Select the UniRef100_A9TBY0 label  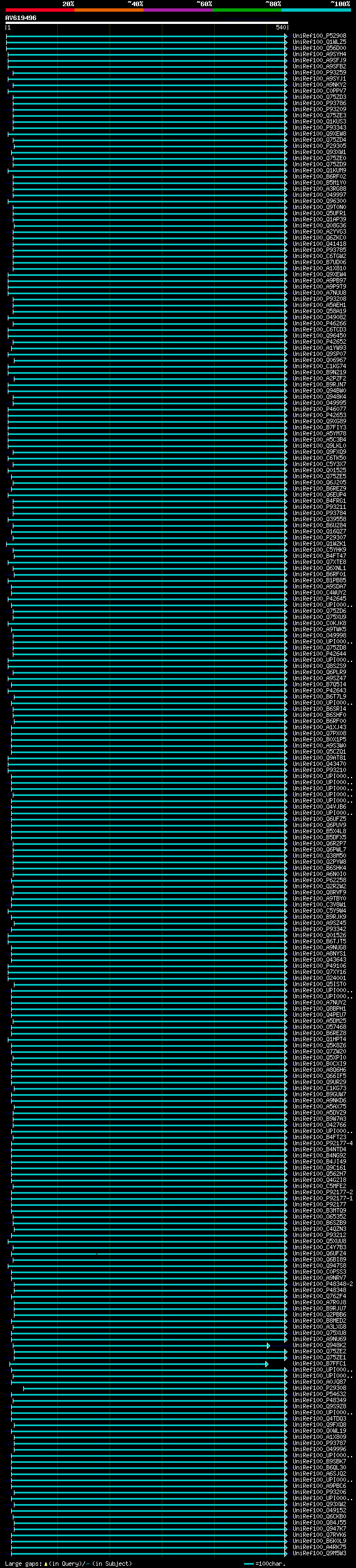pos(319,898)
